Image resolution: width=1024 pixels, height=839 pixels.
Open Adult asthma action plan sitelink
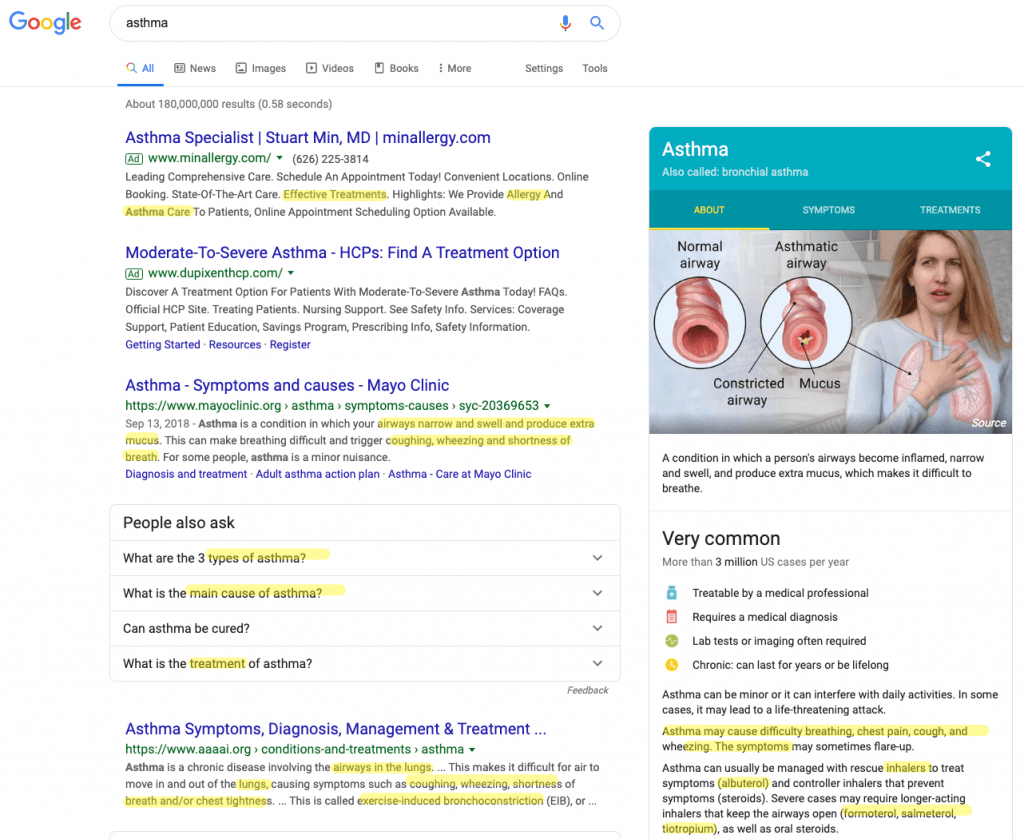(x=317, y=474)
